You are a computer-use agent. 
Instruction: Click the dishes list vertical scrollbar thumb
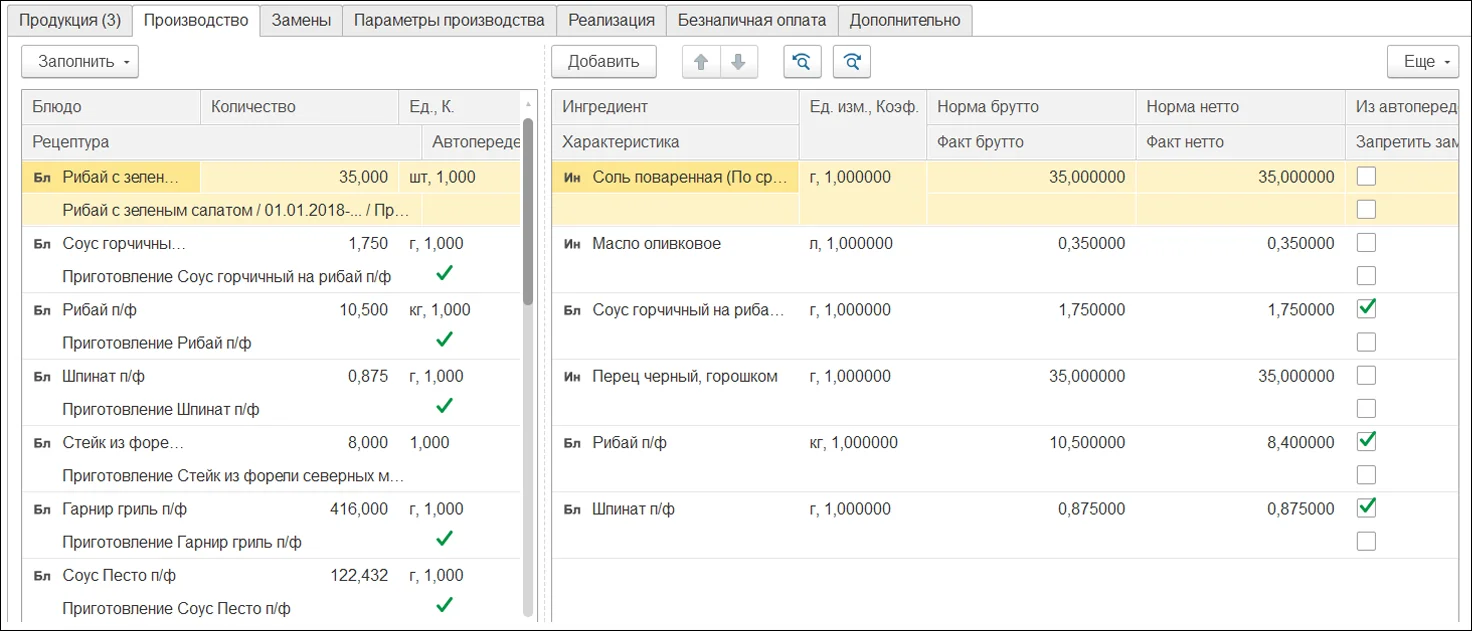click(x=529, y=210)
